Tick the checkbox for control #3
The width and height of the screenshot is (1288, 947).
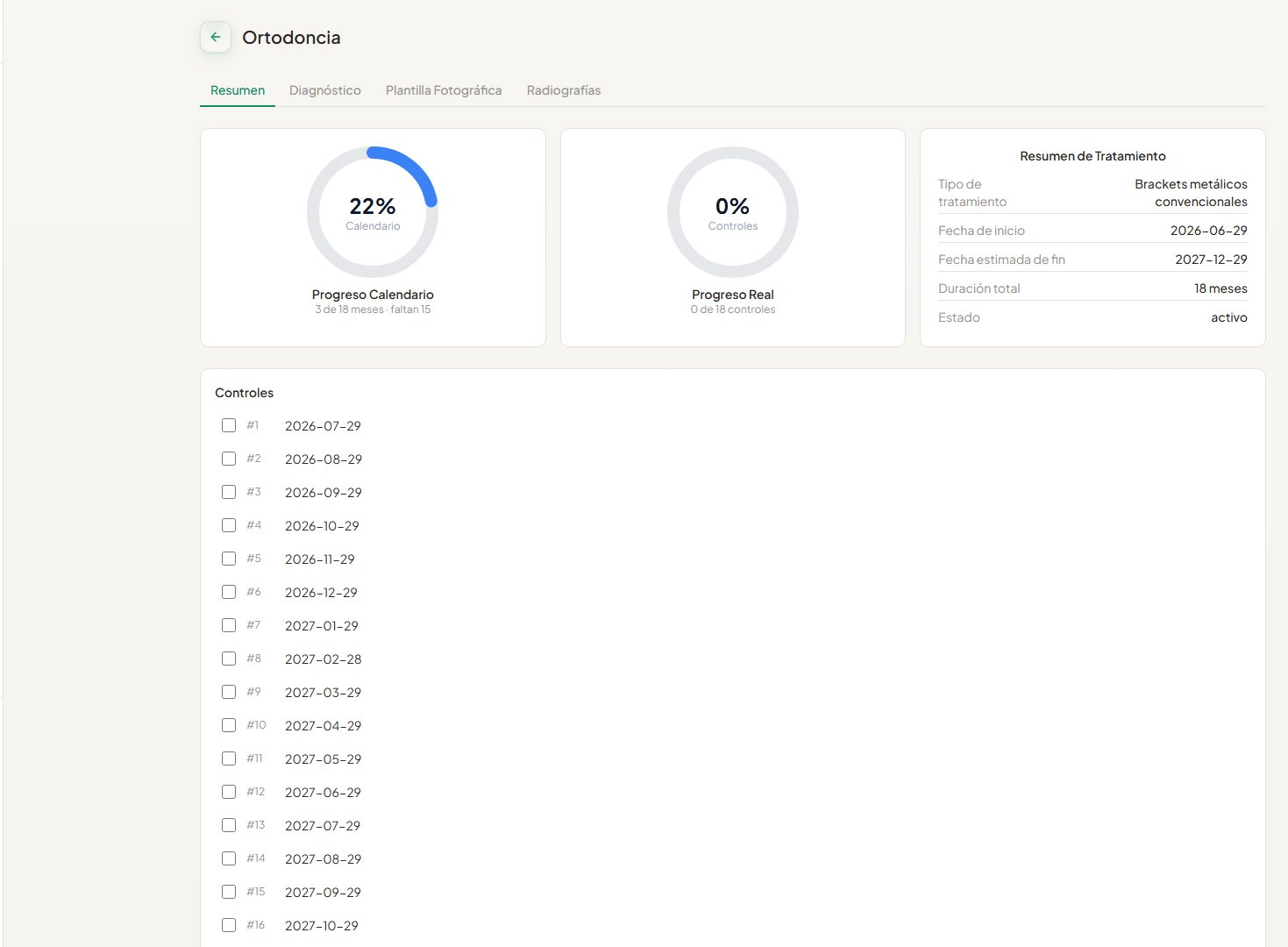click(x=229, y=492)
